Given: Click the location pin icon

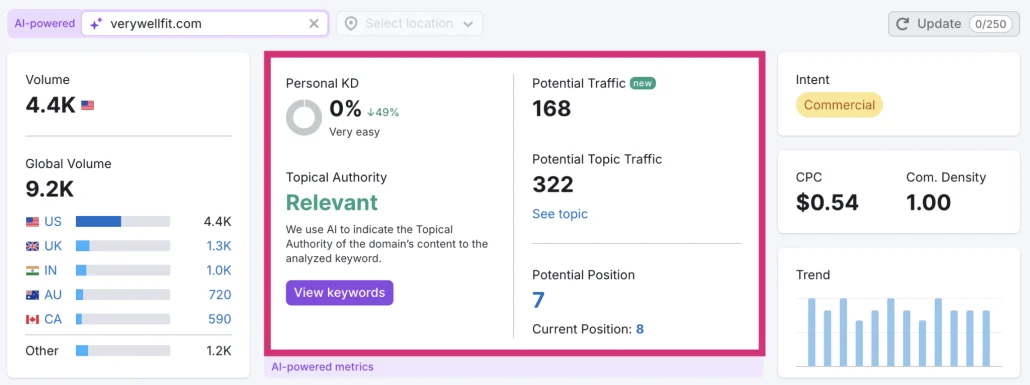Looking at the screenshot, I should tap(351, 24).
